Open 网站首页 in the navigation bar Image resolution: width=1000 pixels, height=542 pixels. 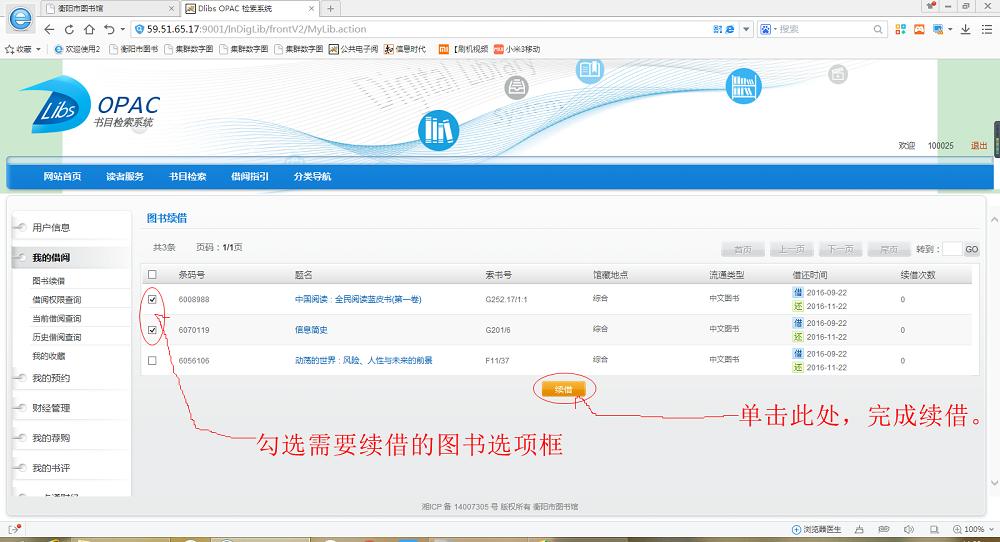click(x=62, y=177)
